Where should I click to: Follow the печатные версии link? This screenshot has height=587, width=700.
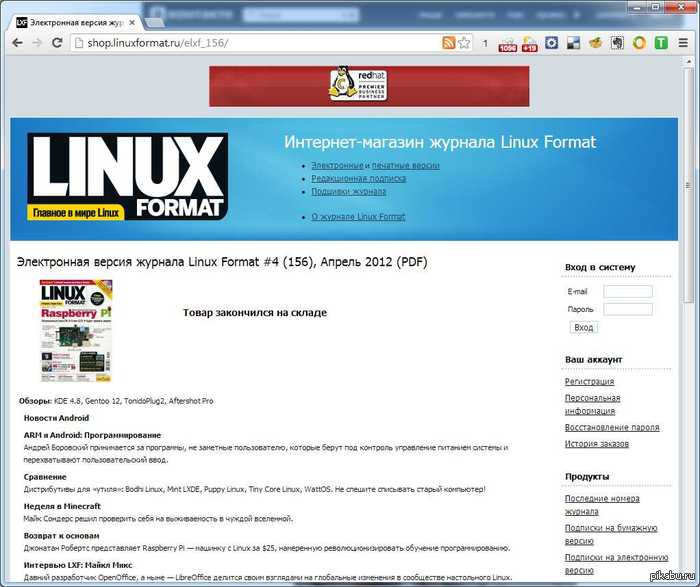coord(405,165)
